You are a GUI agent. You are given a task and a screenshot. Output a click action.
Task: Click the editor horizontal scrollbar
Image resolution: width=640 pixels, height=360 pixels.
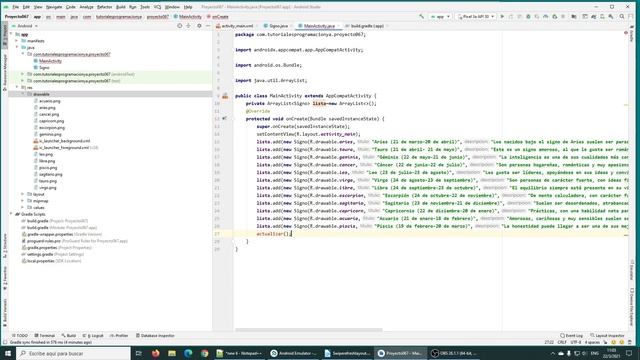309,330
